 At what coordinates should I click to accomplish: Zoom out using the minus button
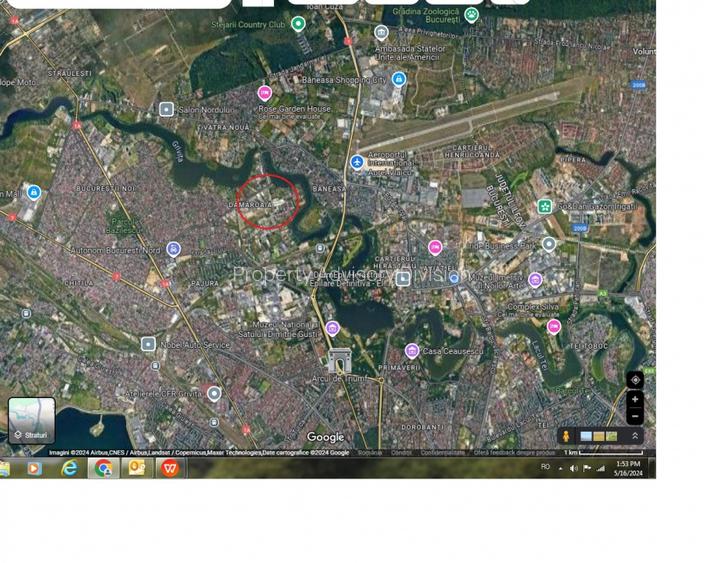(x=635, y=415)
